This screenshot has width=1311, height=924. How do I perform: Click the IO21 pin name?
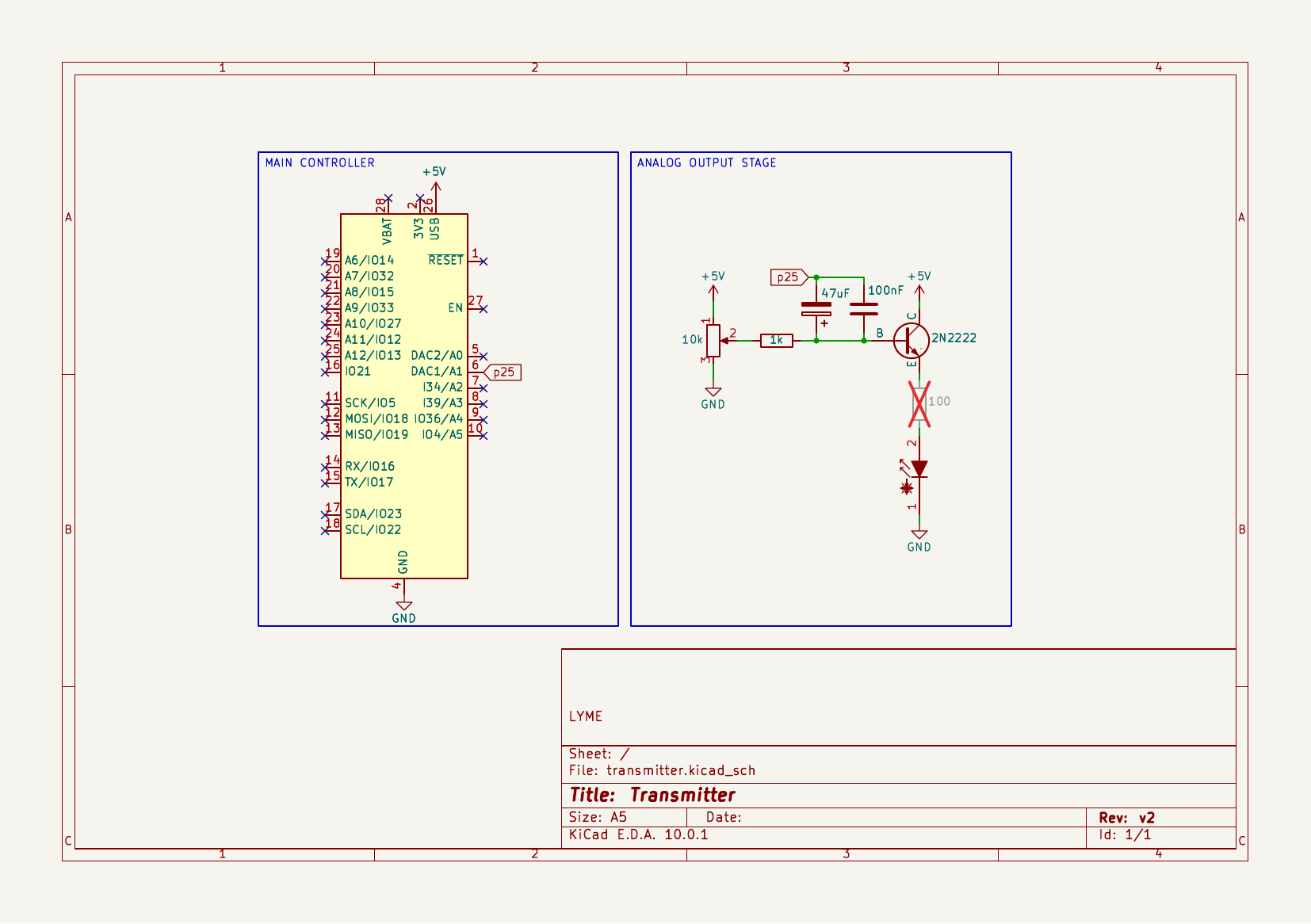point(357,372)
